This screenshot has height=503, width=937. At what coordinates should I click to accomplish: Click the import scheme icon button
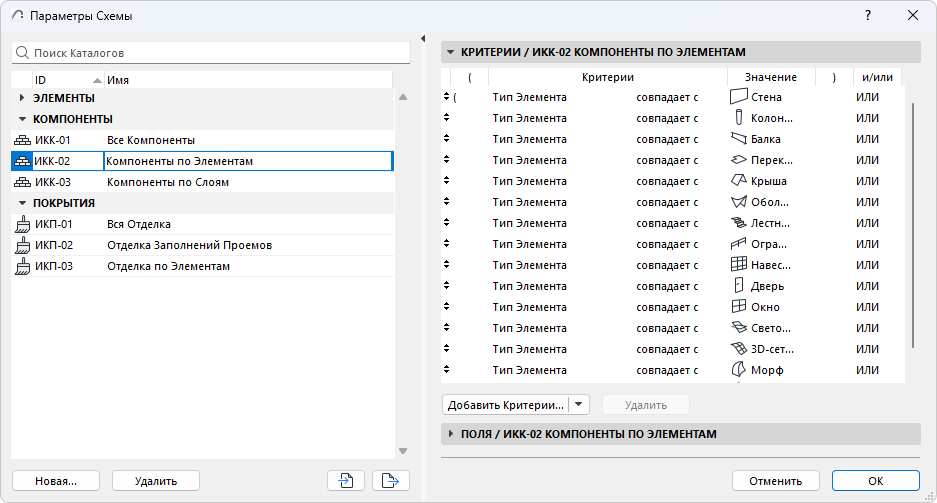346,481
